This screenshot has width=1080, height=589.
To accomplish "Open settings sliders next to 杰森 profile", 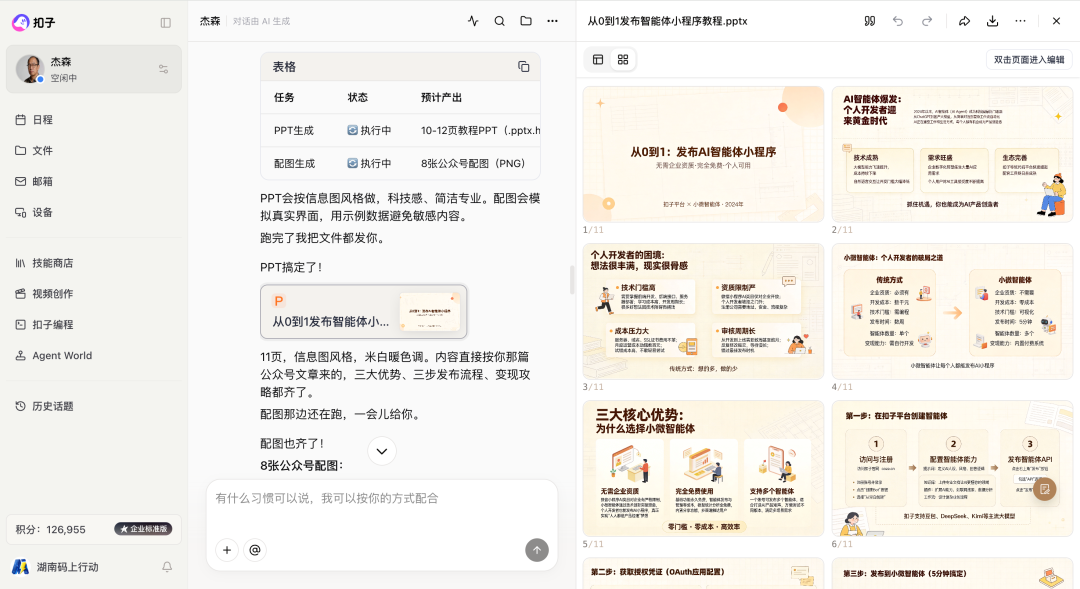I will point(163,69).
